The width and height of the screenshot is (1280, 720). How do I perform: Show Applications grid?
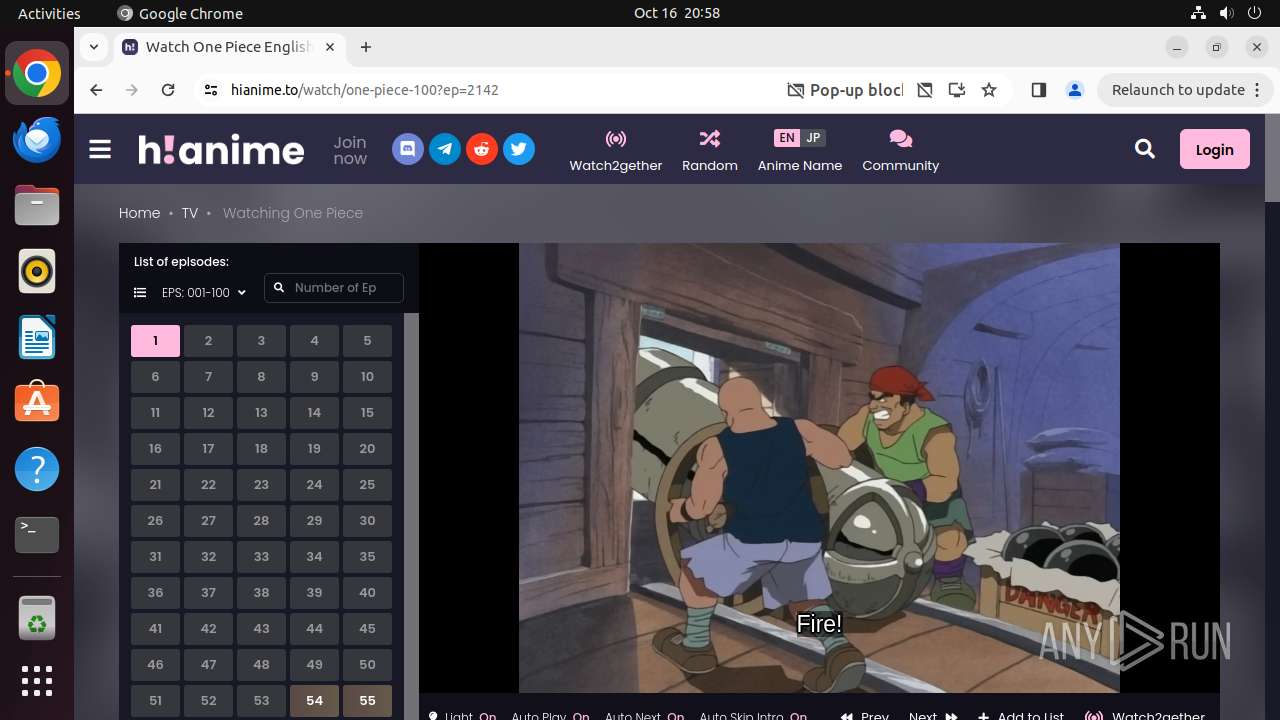tap(37, 681)
